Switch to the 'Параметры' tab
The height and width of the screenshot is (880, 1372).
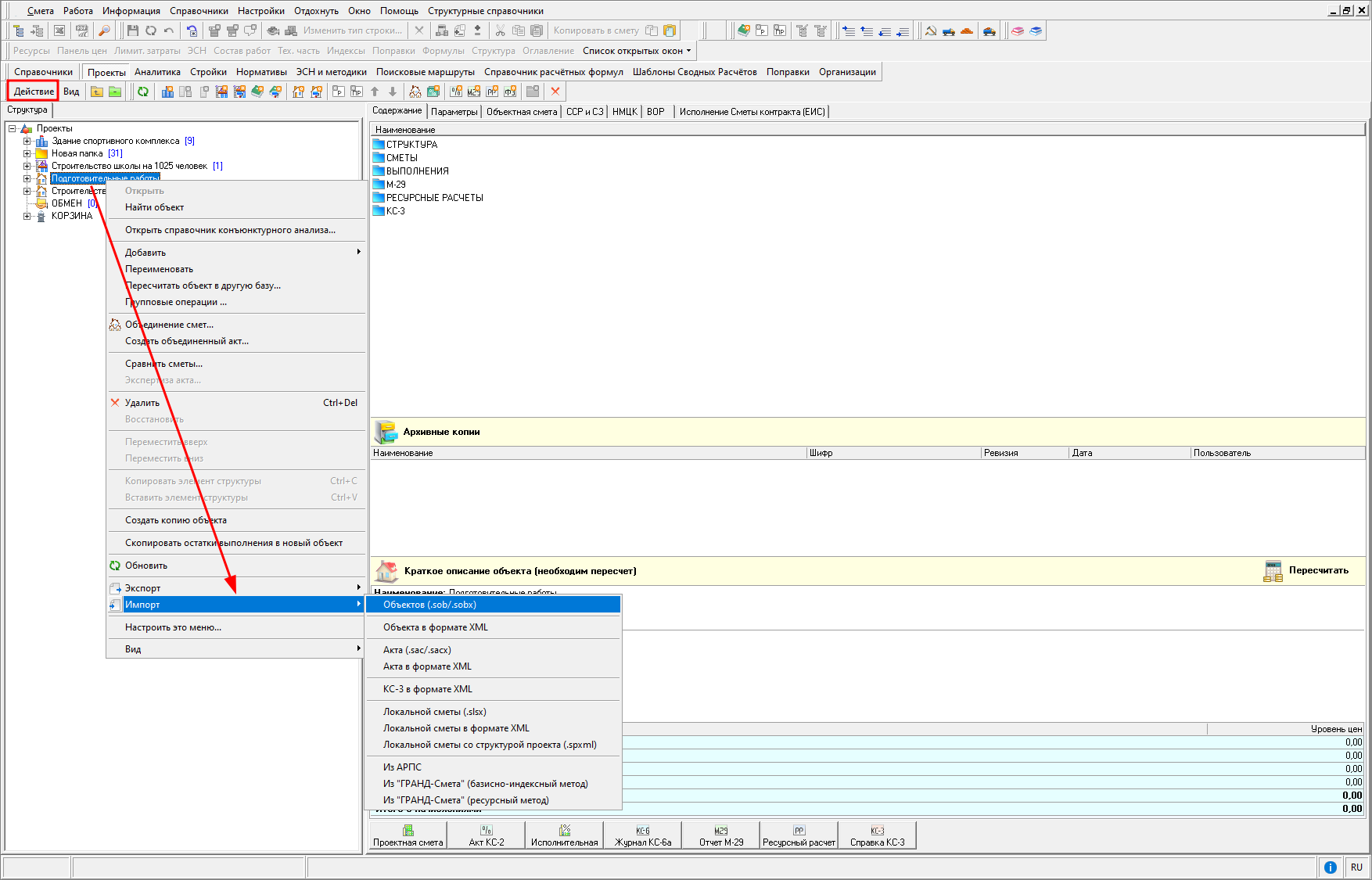point(454,112)
